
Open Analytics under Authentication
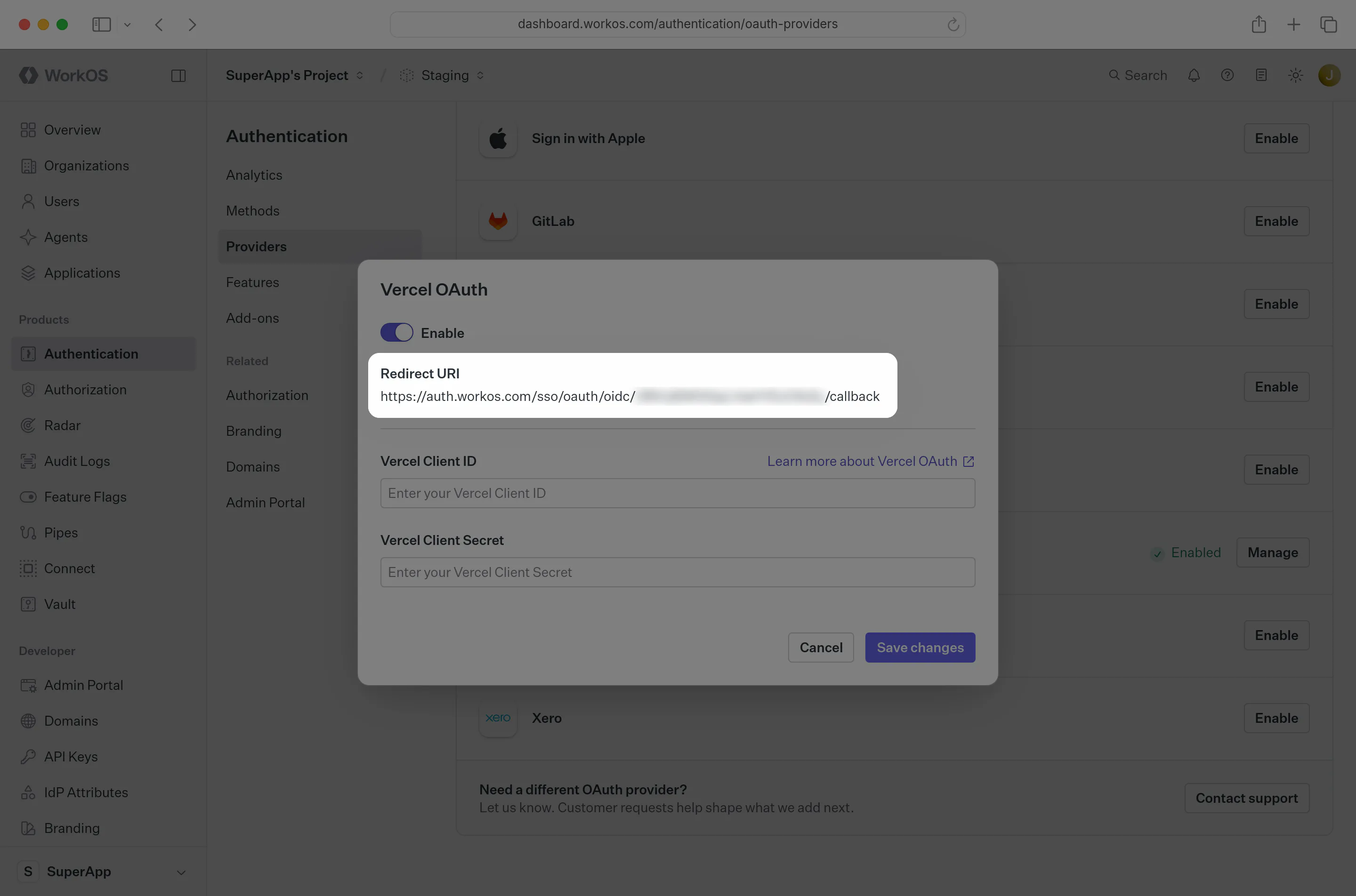click(254, 175)
